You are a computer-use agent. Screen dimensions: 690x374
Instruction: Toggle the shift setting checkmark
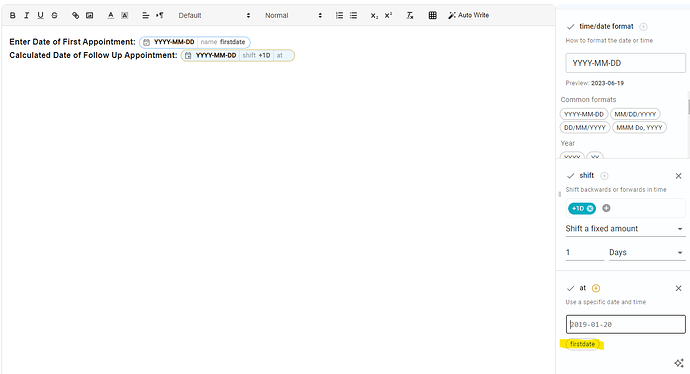pyautogui.click(x=570, y=176)
